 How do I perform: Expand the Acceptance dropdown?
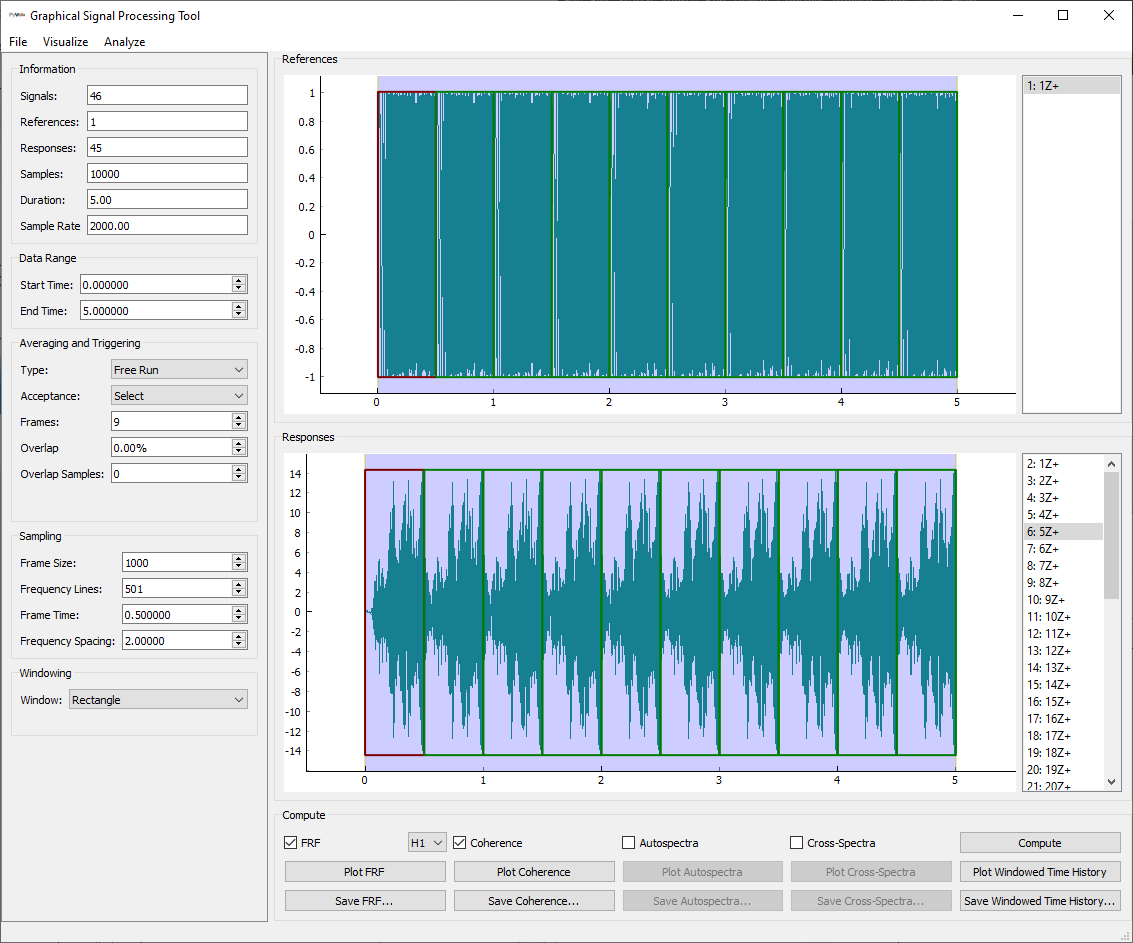click(179, 396)
